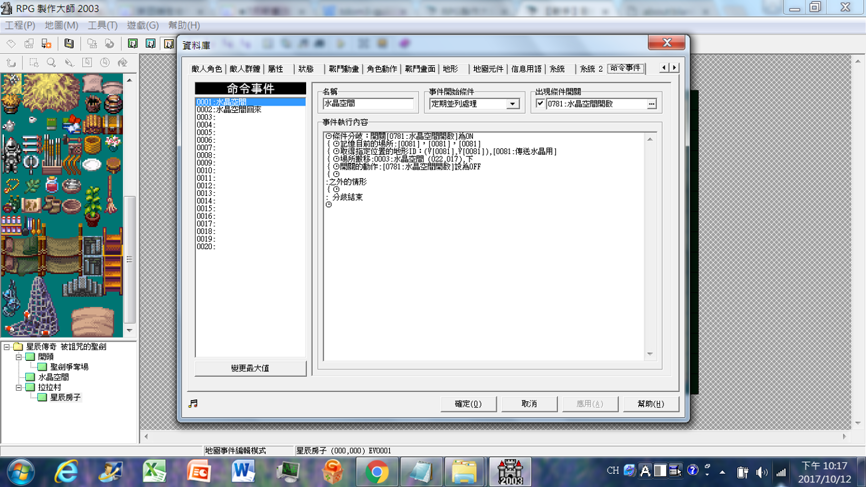The image size is (866, 487).
Task: Click the music note icon in database dialog
Action: (x=193, y=404)
